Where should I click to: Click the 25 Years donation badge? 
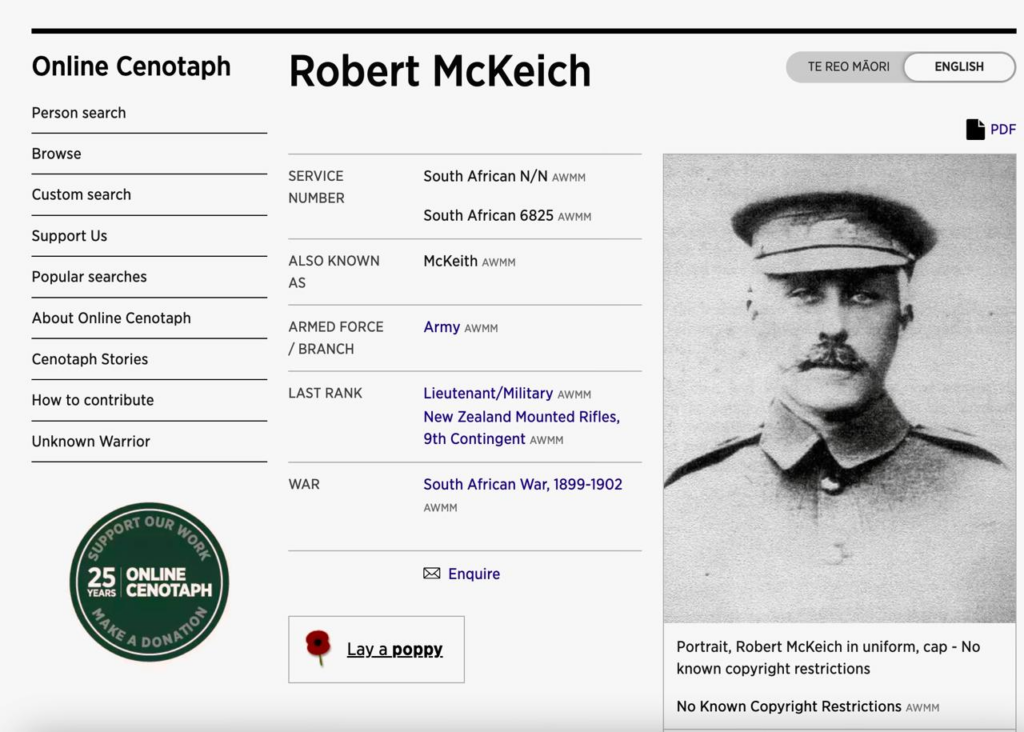149,581
